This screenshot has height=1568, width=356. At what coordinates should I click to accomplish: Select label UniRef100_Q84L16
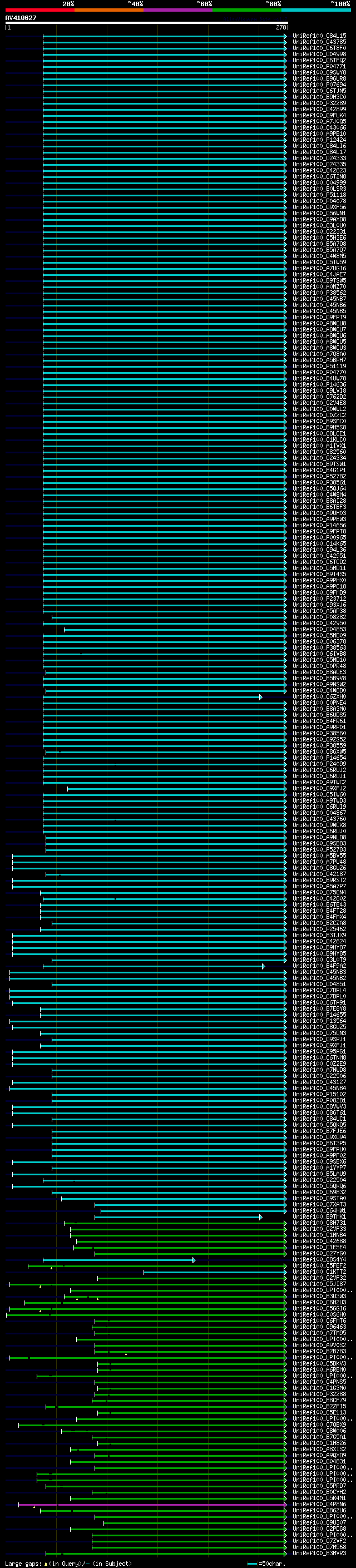point(319,146)
